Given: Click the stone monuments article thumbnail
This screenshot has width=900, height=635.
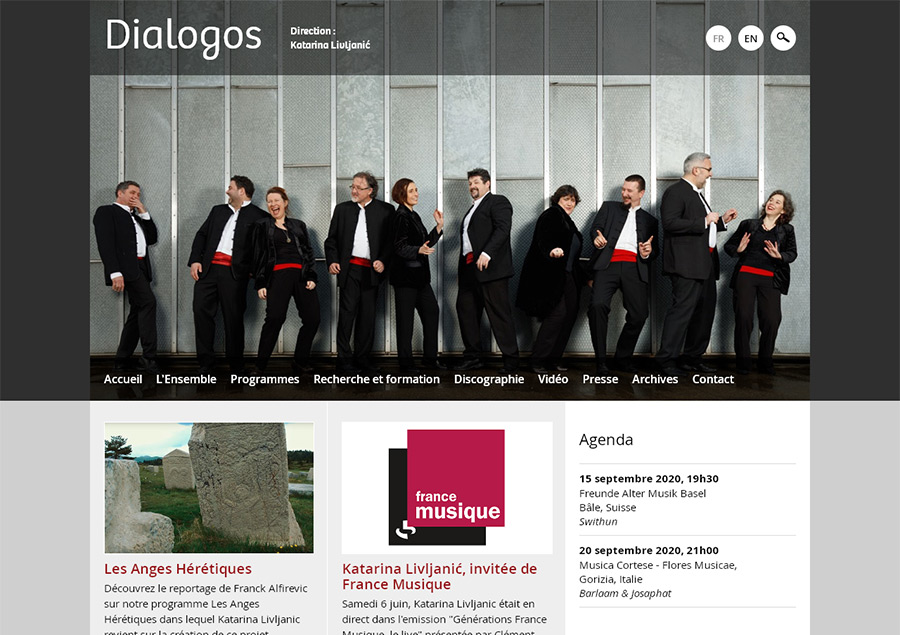Looking at the screenshot, I should [x=209, y=488].
